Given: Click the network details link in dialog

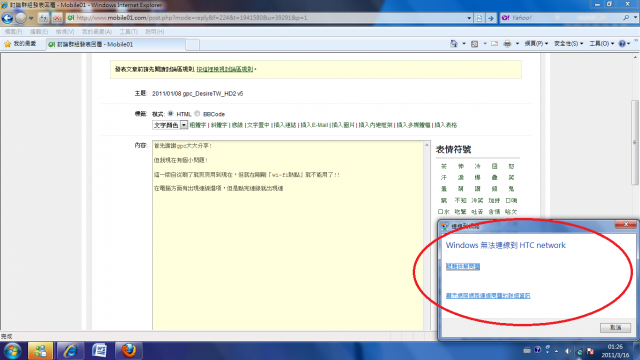Looking at the screenshot, I should coord(488,296).
